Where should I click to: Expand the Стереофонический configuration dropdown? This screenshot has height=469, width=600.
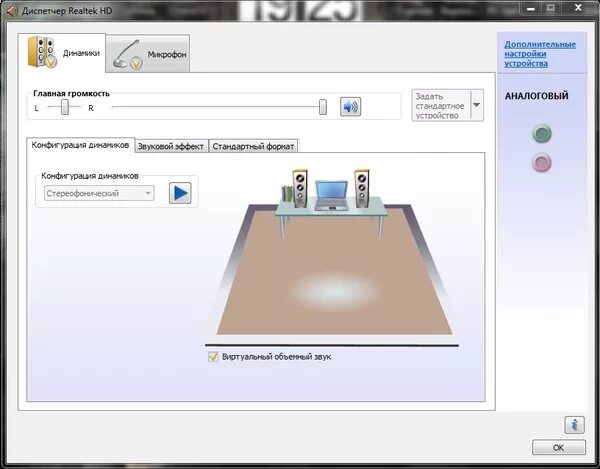[99, 193]
